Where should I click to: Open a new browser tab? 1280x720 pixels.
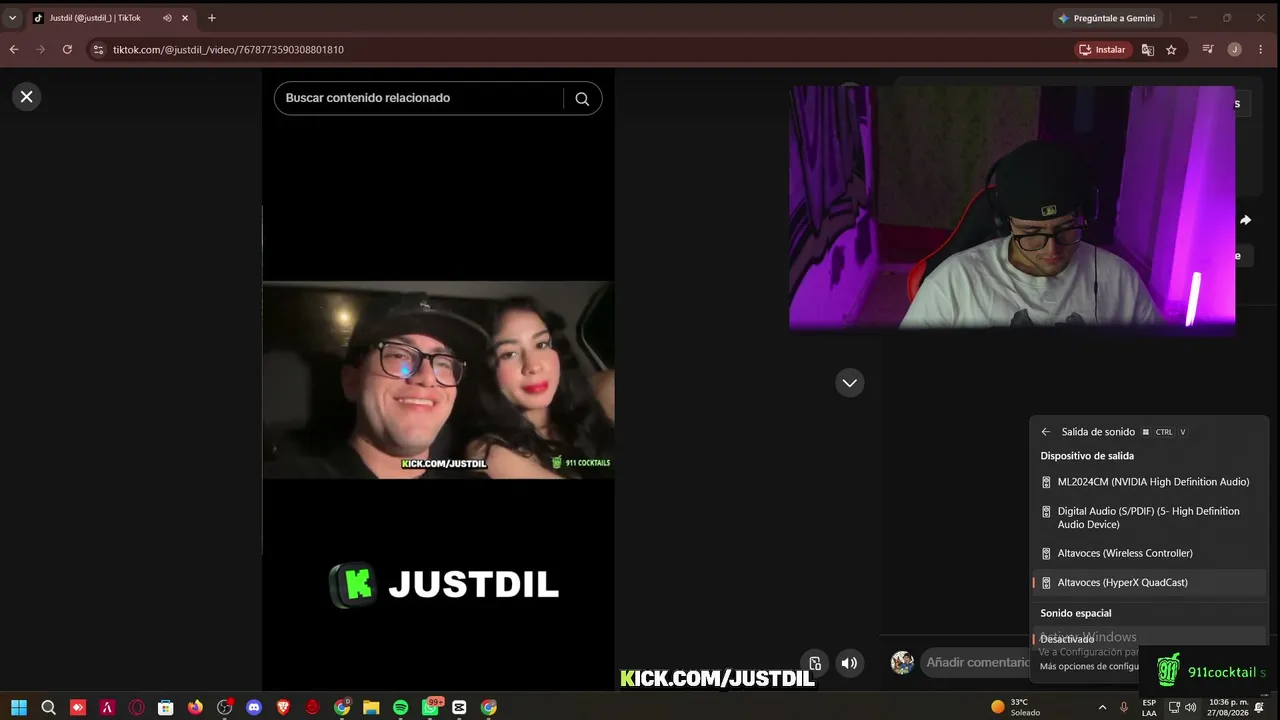tap(211, 18)
